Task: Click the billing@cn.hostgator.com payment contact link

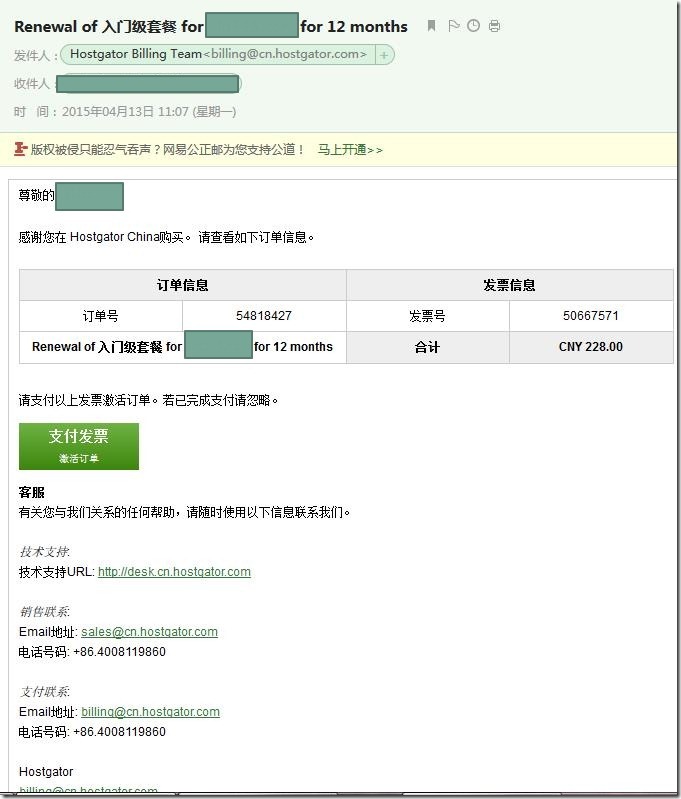Action: (x=150, y=712)
